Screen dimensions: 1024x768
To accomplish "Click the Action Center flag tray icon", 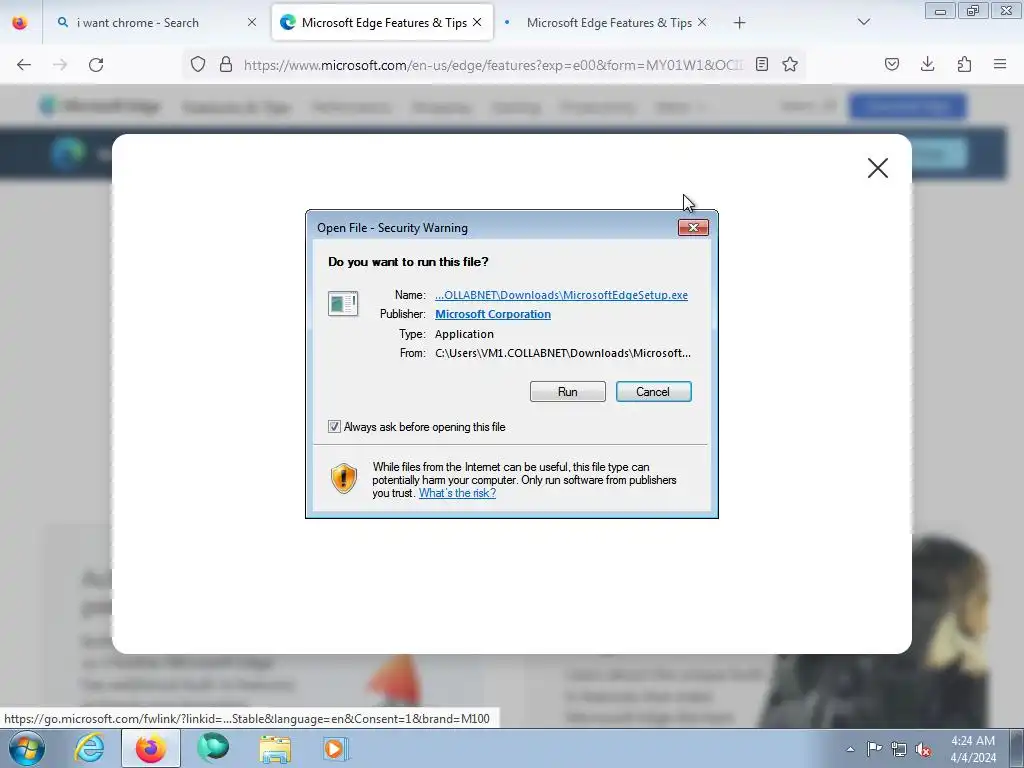I will point(874,749).
